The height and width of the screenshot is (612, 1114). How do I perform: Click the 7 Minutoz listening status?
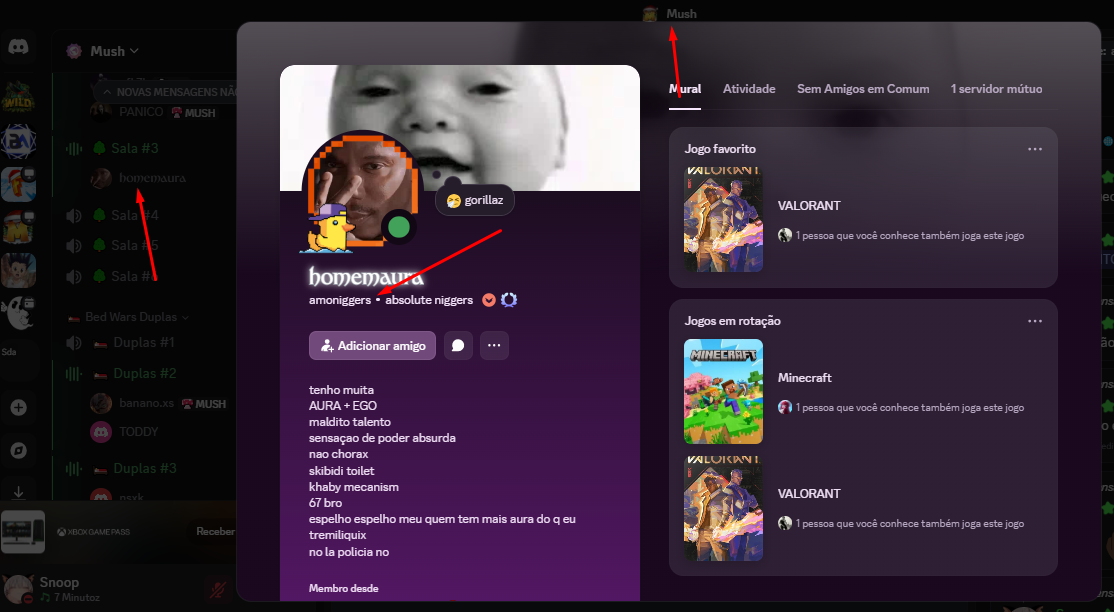(x=70, y=597)
